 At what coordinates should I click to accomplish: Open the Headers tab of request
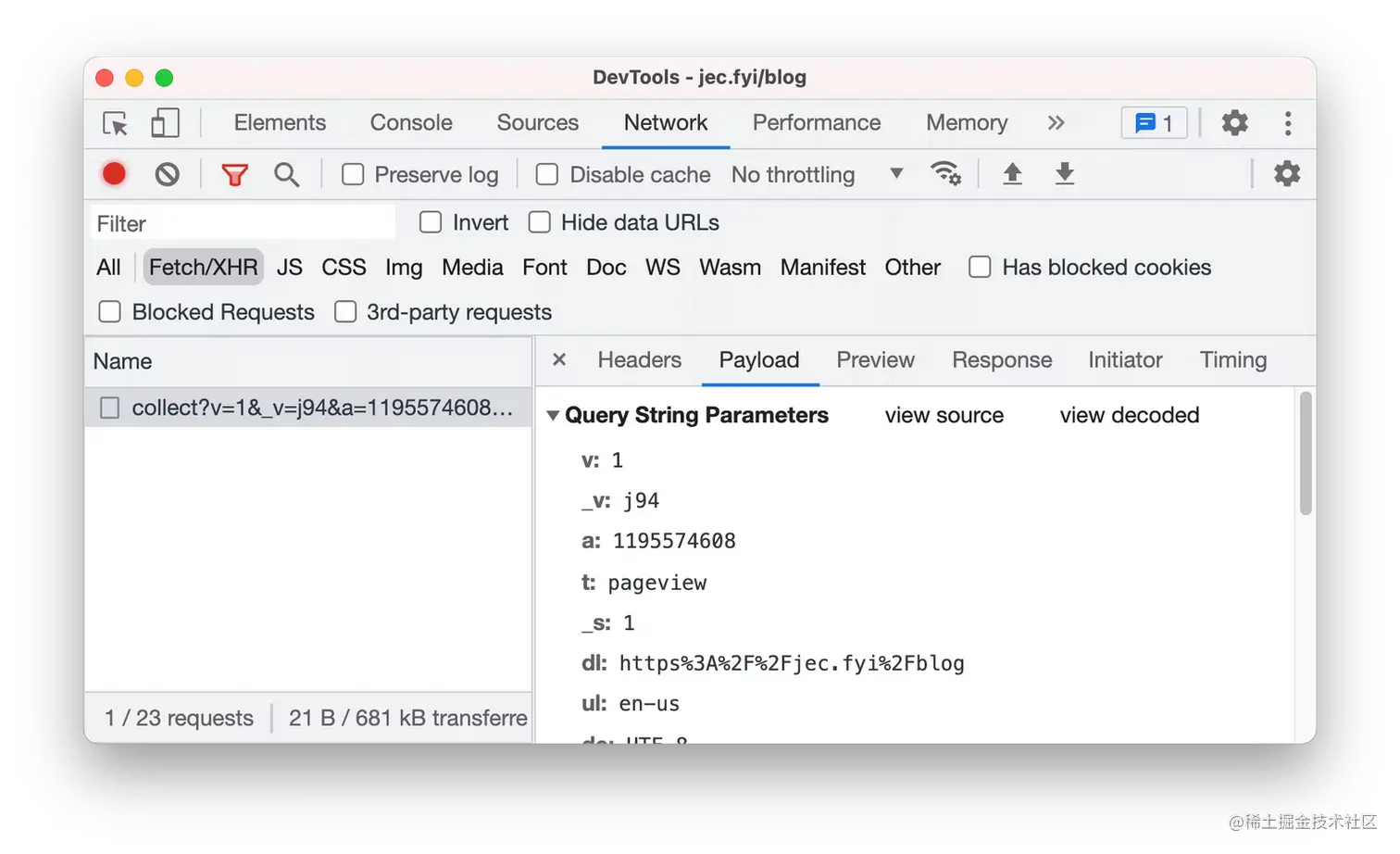(639, 359)
